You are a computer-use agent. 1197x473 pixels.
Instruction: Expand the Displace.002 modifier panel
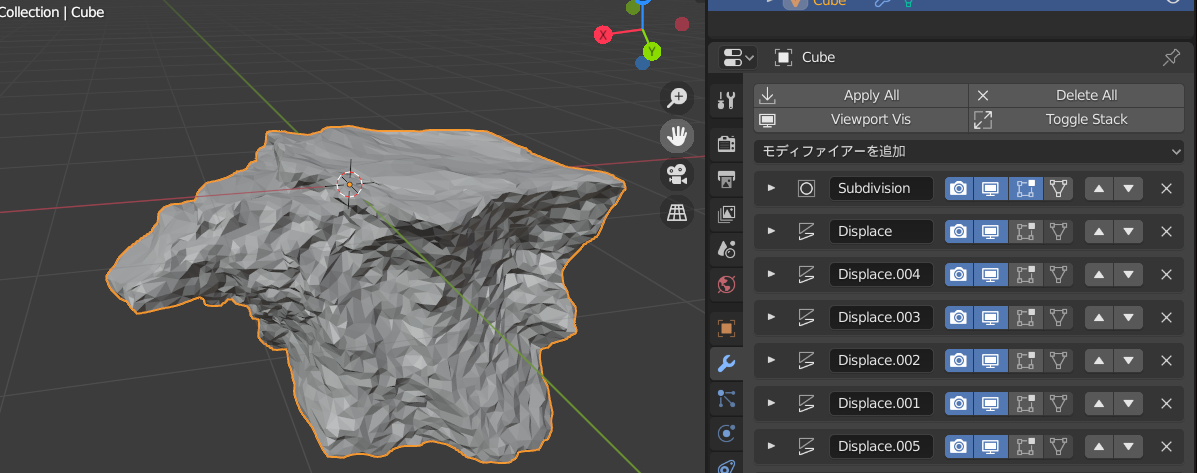coord(771,360)
